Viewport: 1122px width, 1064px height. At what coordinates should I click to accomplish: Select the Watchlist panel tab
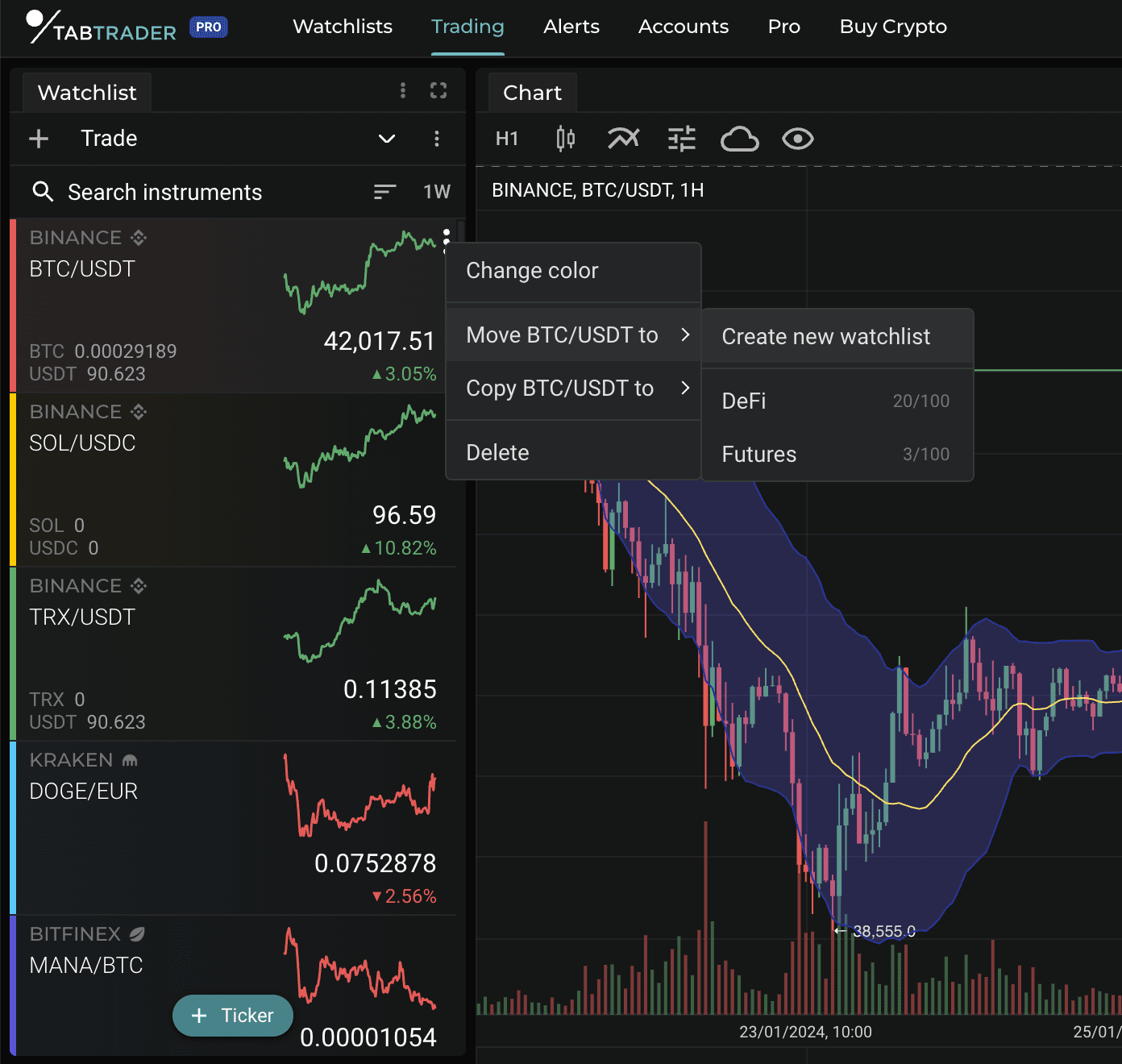(87, 93)
